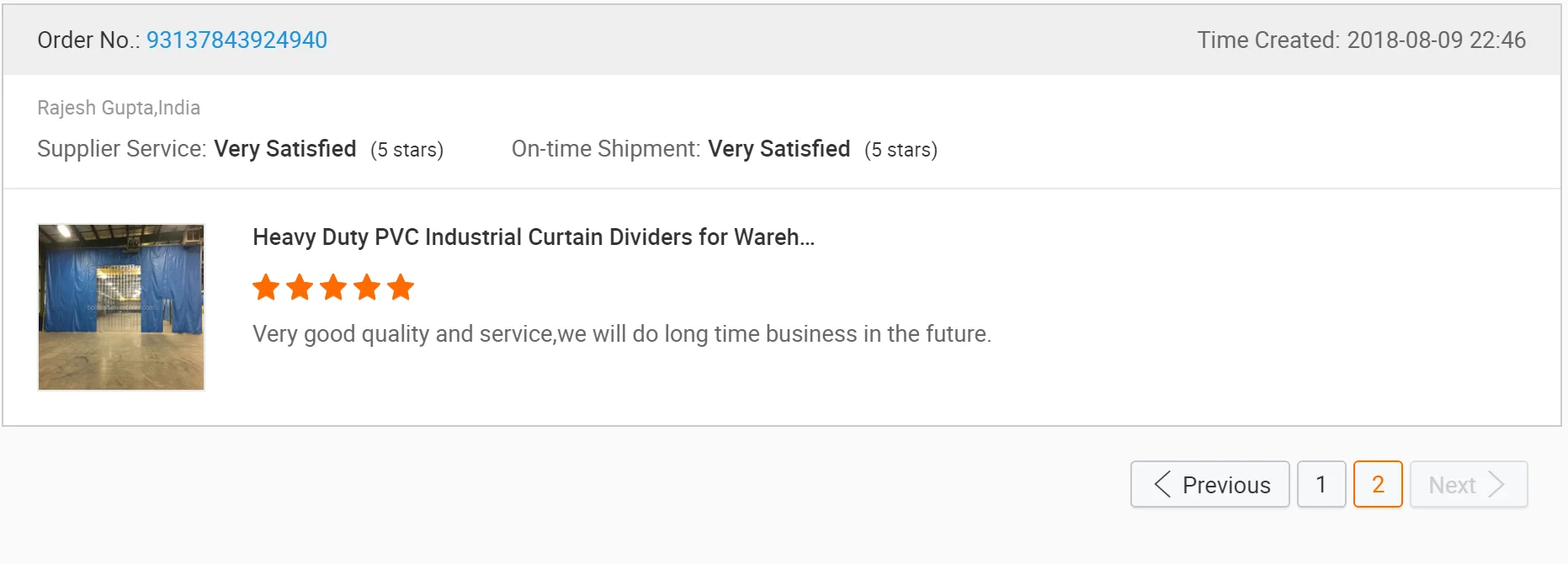Click the Time Created timestamp

1361,40
